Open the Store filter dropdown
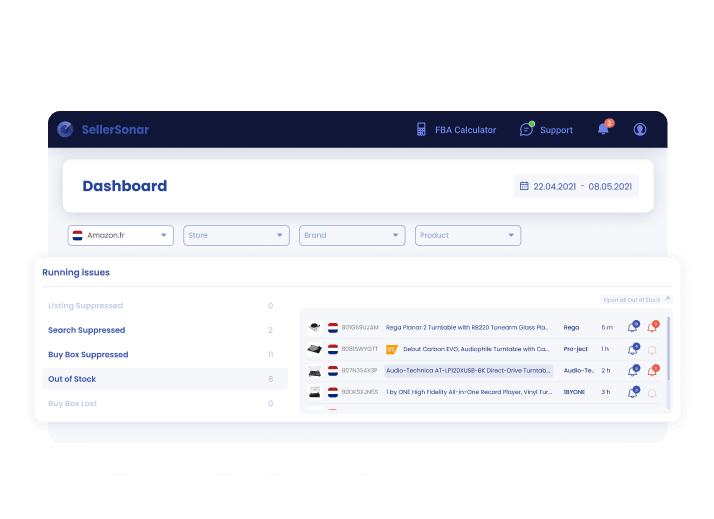 (236, 235)
